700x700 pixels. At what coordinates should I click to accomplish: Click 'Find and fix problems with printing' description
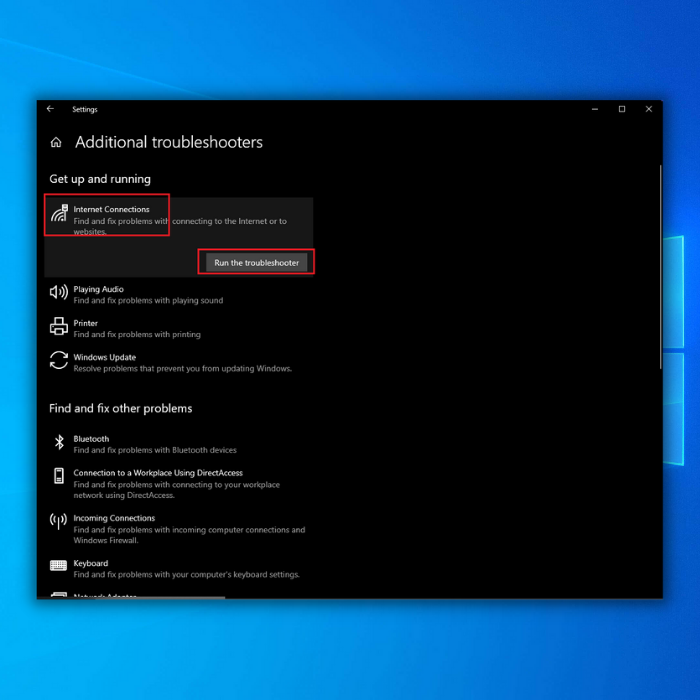coord(137,334)
